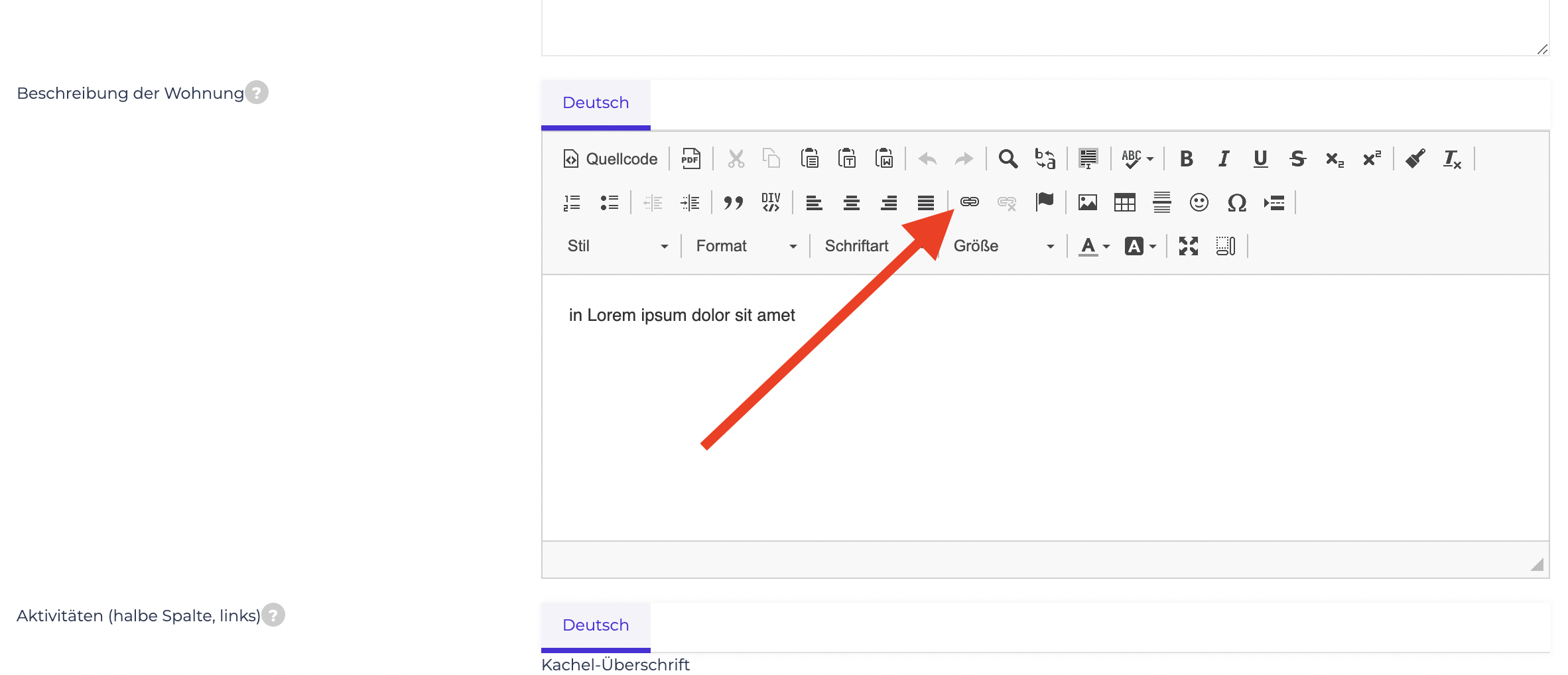Open the Größe size dropdown

[1004, 246]
